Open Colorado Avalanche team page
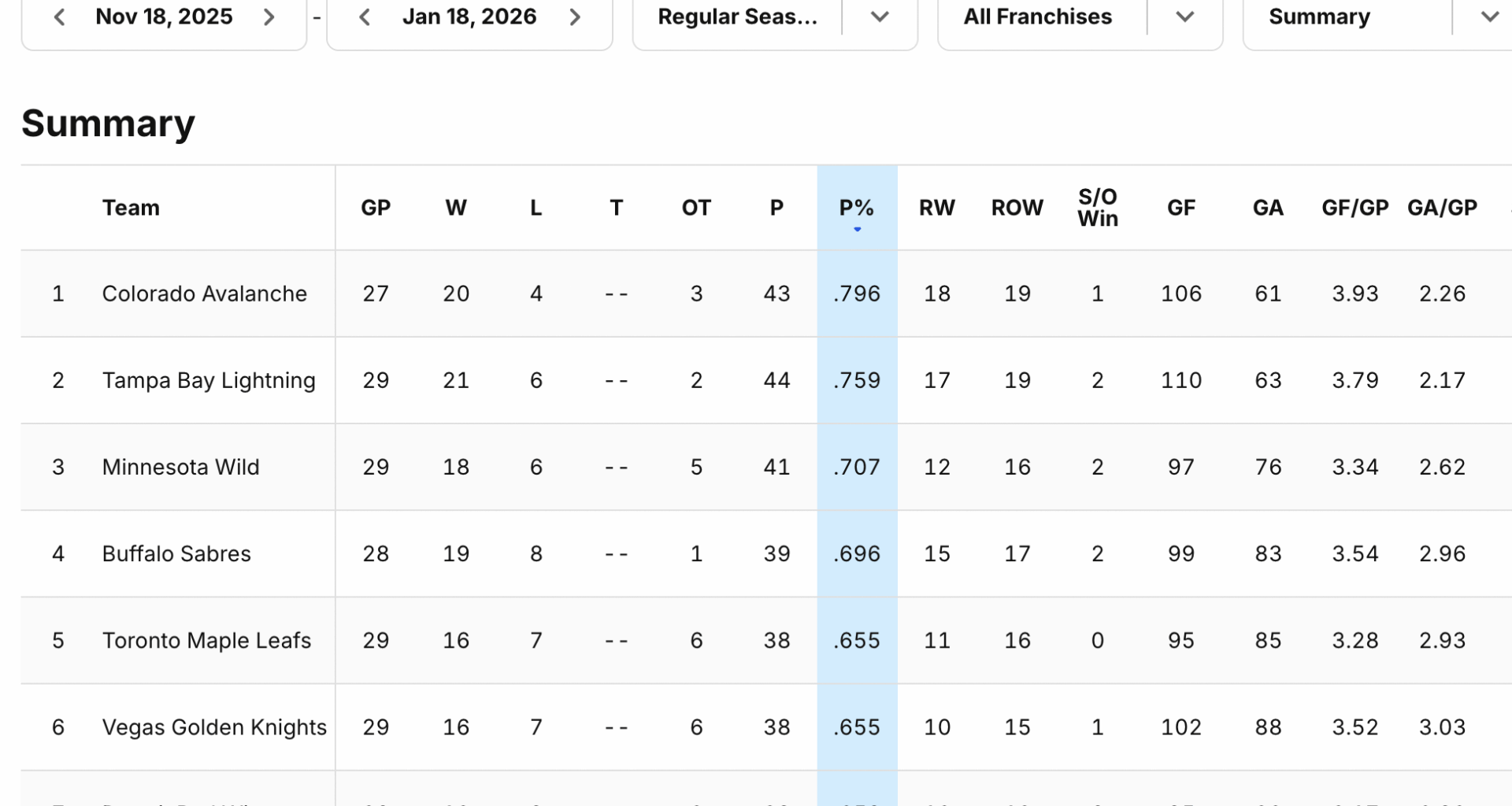Screen dimensions: 1512x806 point(203,293)
